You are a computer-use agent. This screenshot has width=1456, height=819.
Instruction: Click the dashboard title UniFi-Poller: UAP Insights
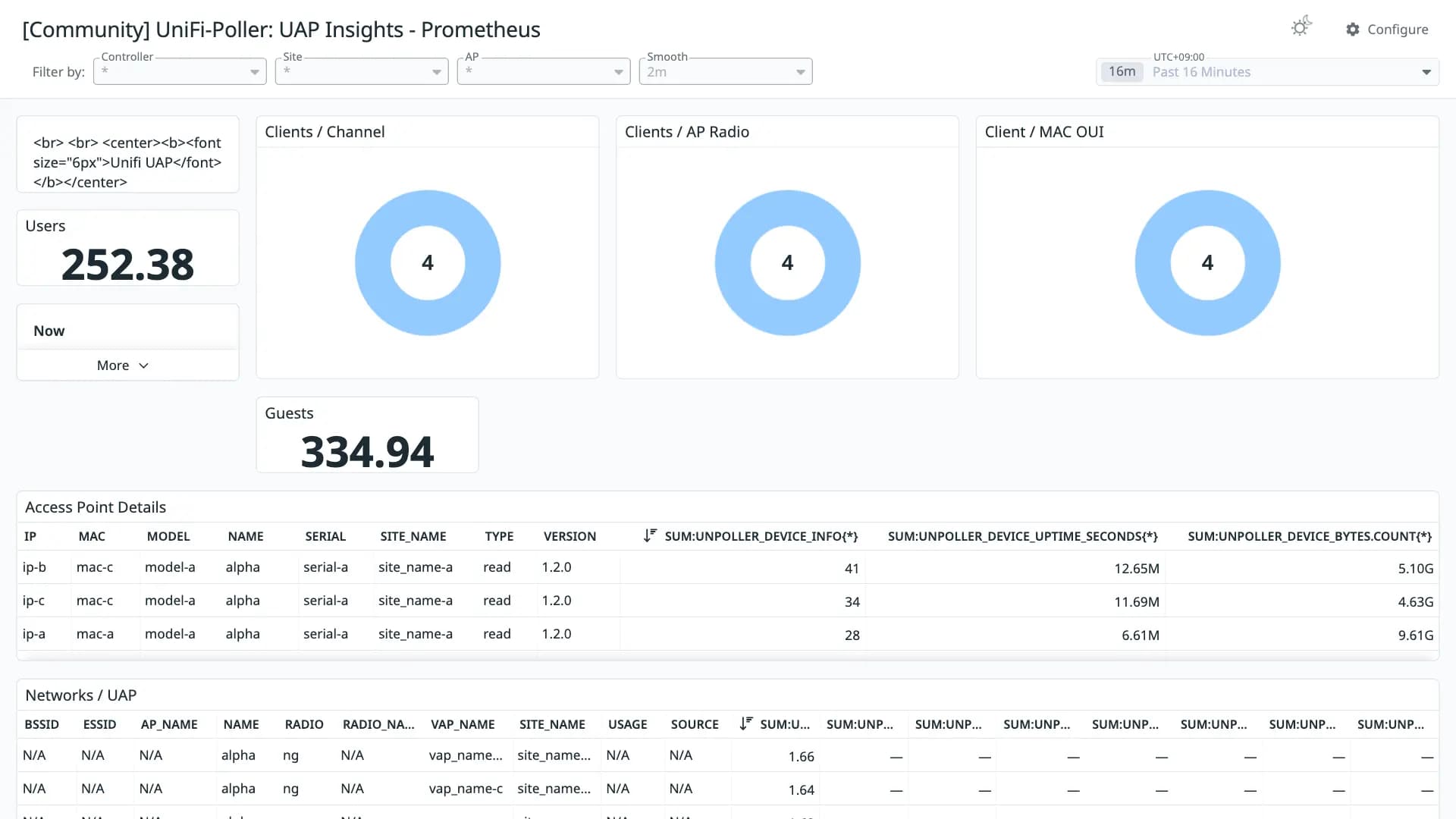click(x=281, y=30)
